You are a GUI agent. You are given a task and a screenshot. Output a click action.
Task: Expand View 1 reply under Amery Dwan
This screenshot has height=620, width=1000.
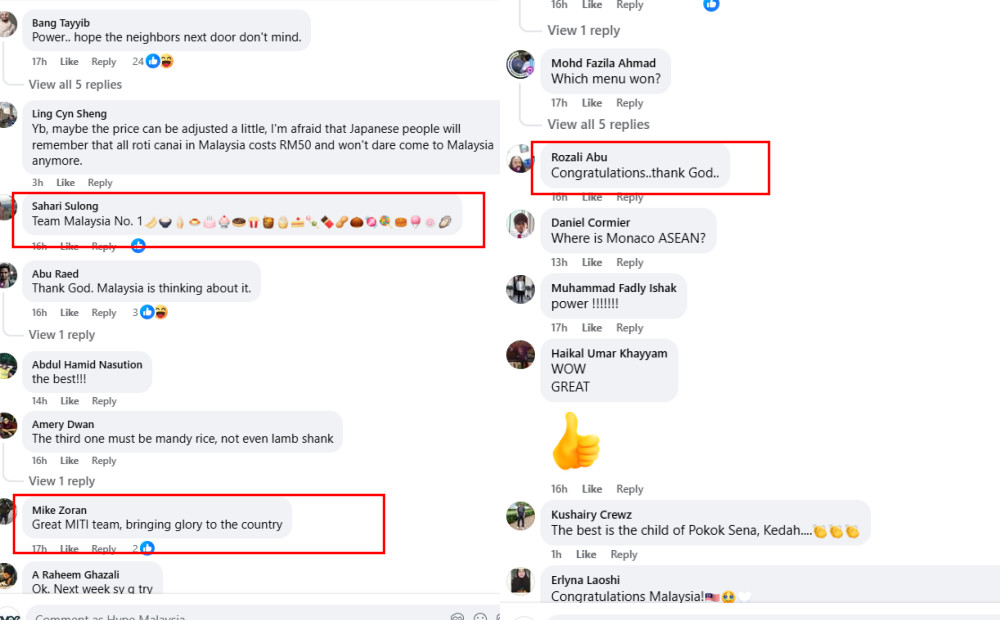(62, 481)
